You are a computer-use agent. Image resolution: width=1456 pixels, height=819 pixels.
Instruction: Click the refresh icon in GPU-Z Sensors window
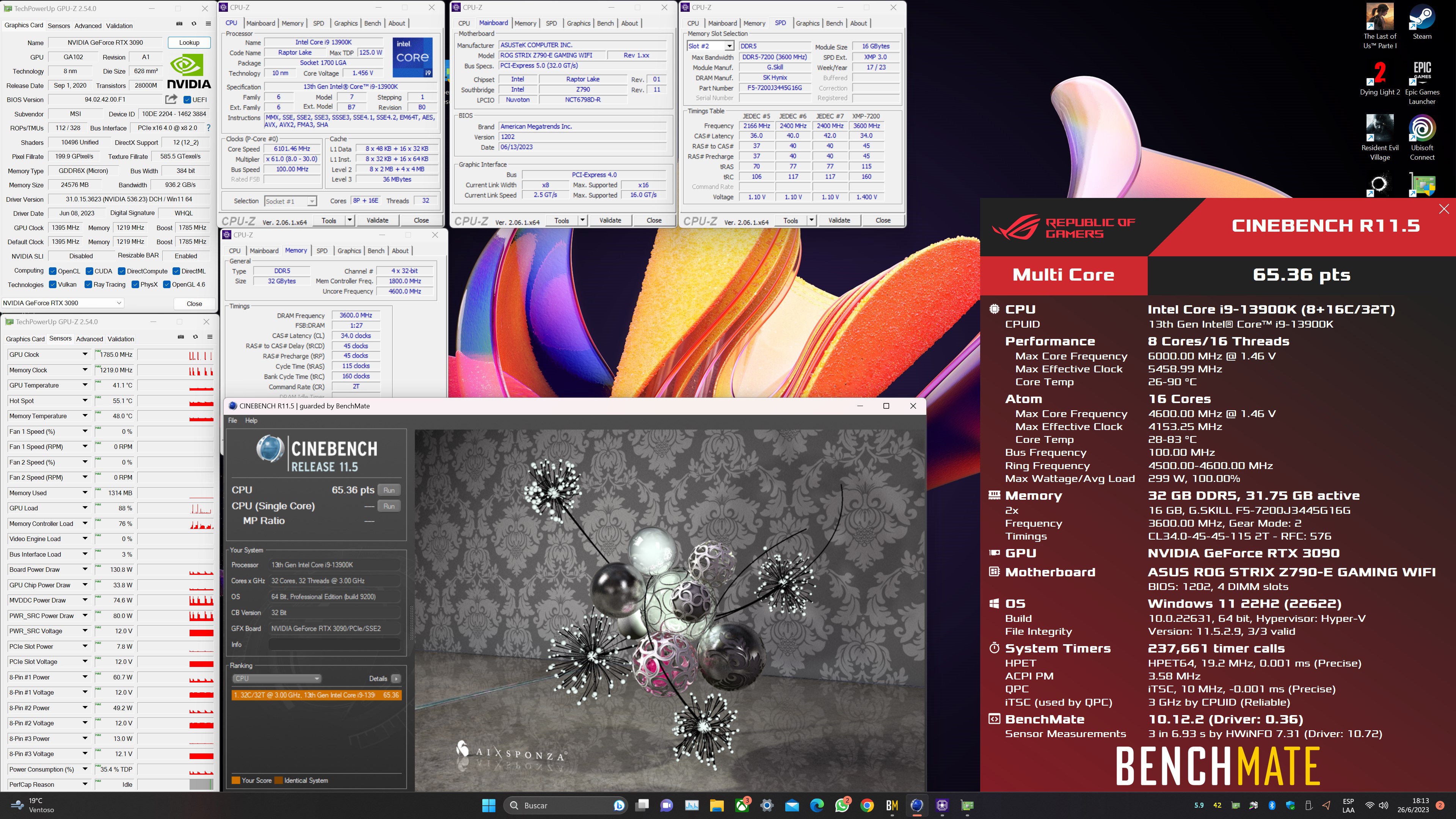click(x=195, y=337)
